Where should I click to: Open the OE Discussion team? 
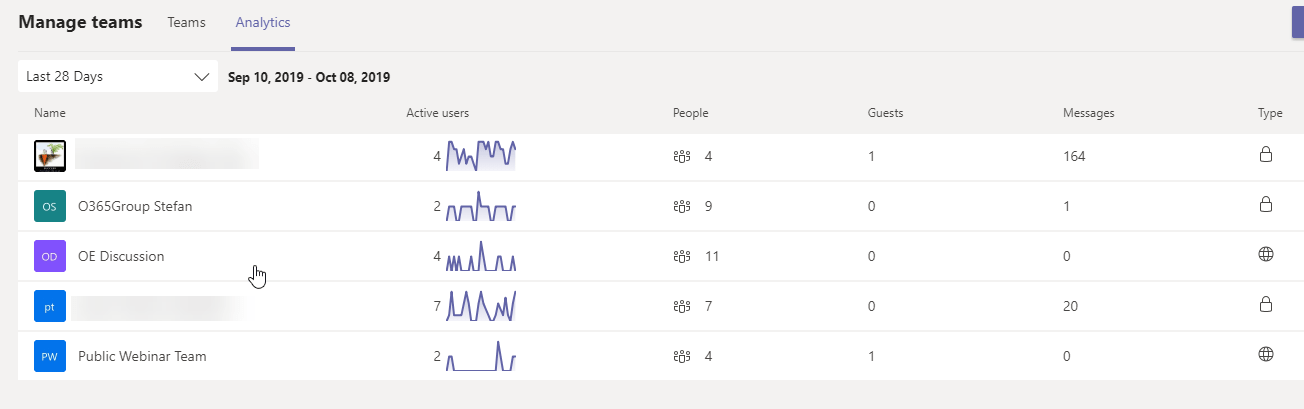pos(121,256)
